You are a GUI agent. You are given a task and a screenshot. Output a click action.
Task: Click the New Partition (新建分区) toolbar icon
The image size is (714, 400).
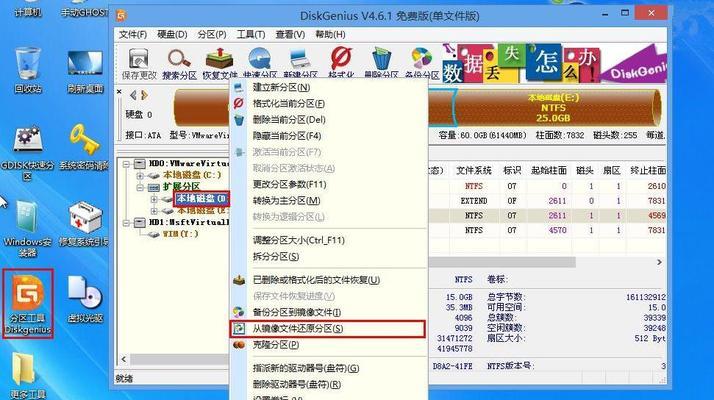pyautogui.click(x=301, y=63)
